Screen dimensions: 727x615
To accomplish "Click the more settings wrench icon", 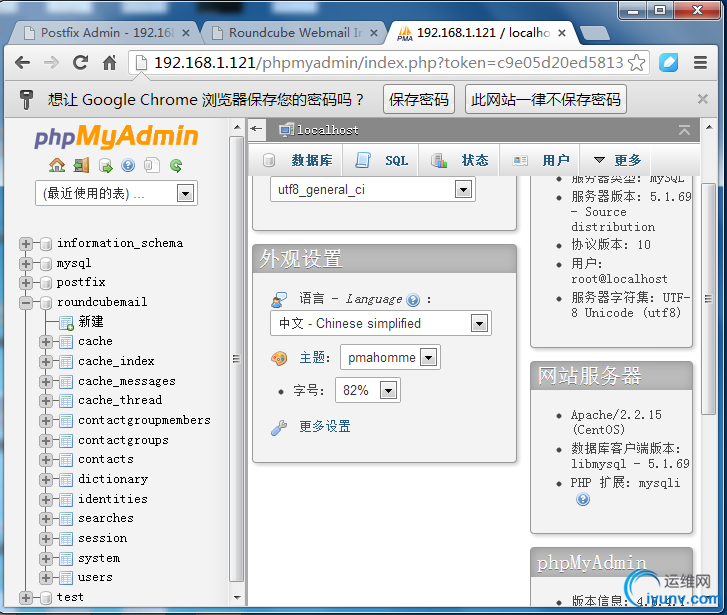I will (279, 427).
